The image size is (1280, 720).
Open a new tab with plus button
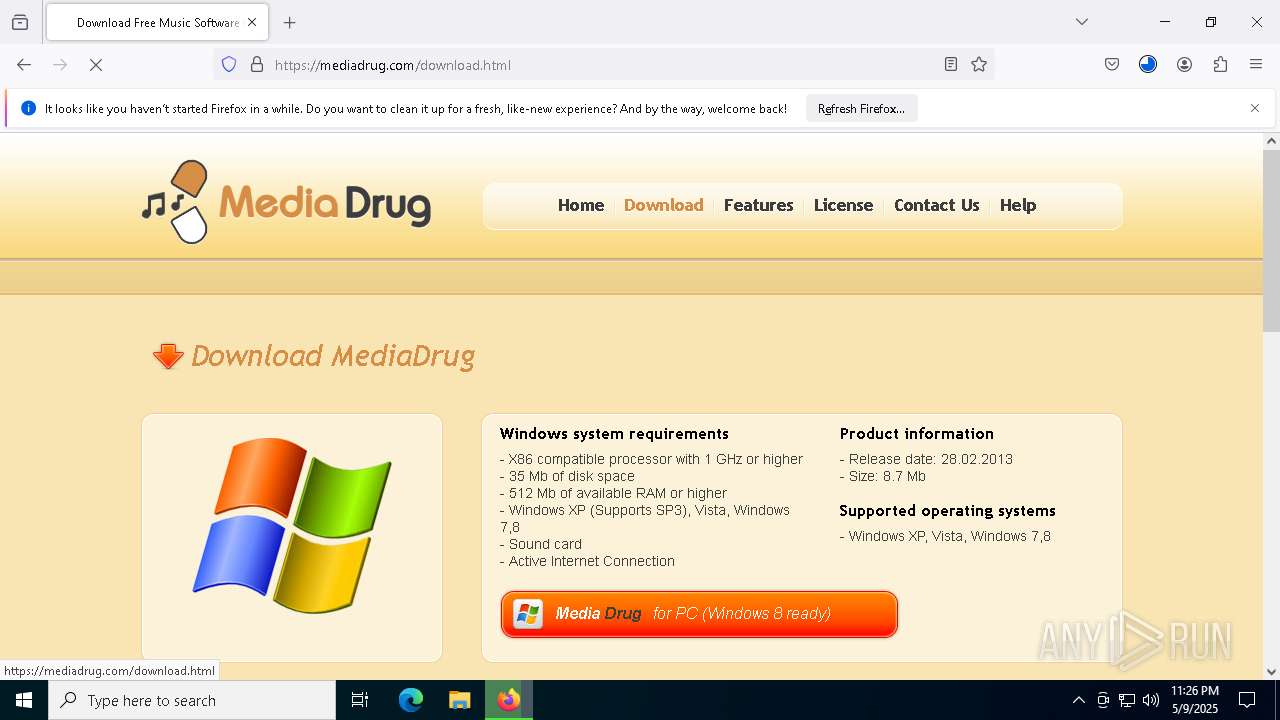coord(290,22)
